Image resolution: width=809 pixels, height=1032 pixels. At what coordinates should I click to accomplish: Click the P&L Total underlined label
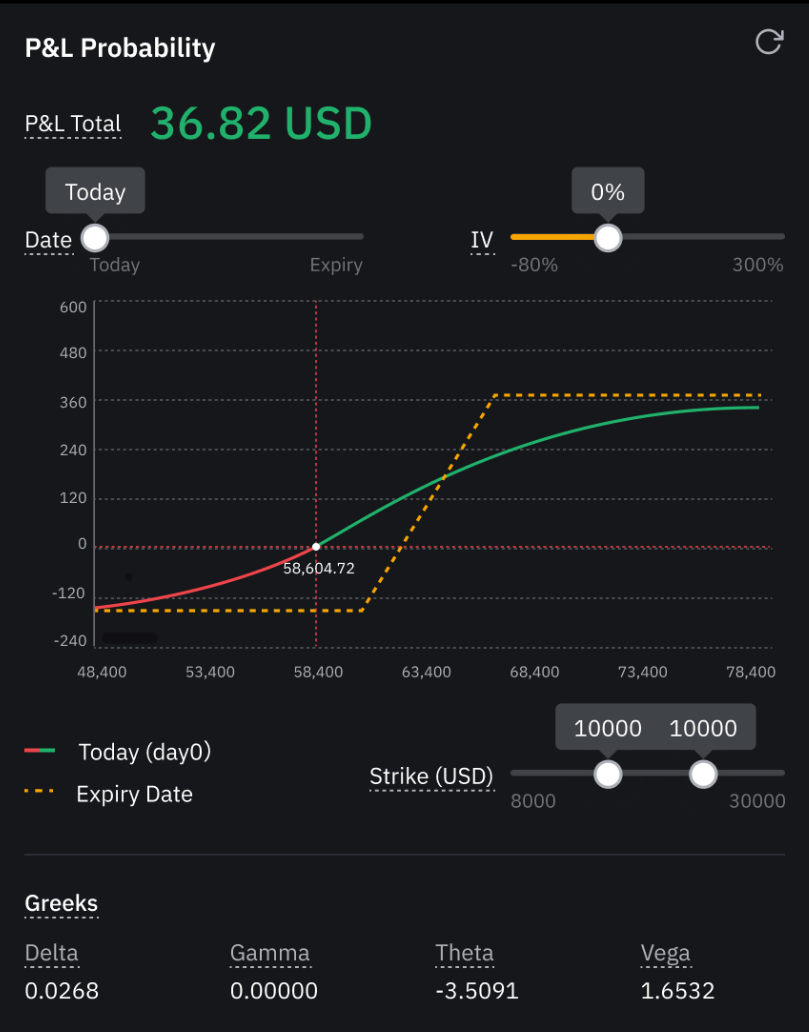(x=73, y=124)
